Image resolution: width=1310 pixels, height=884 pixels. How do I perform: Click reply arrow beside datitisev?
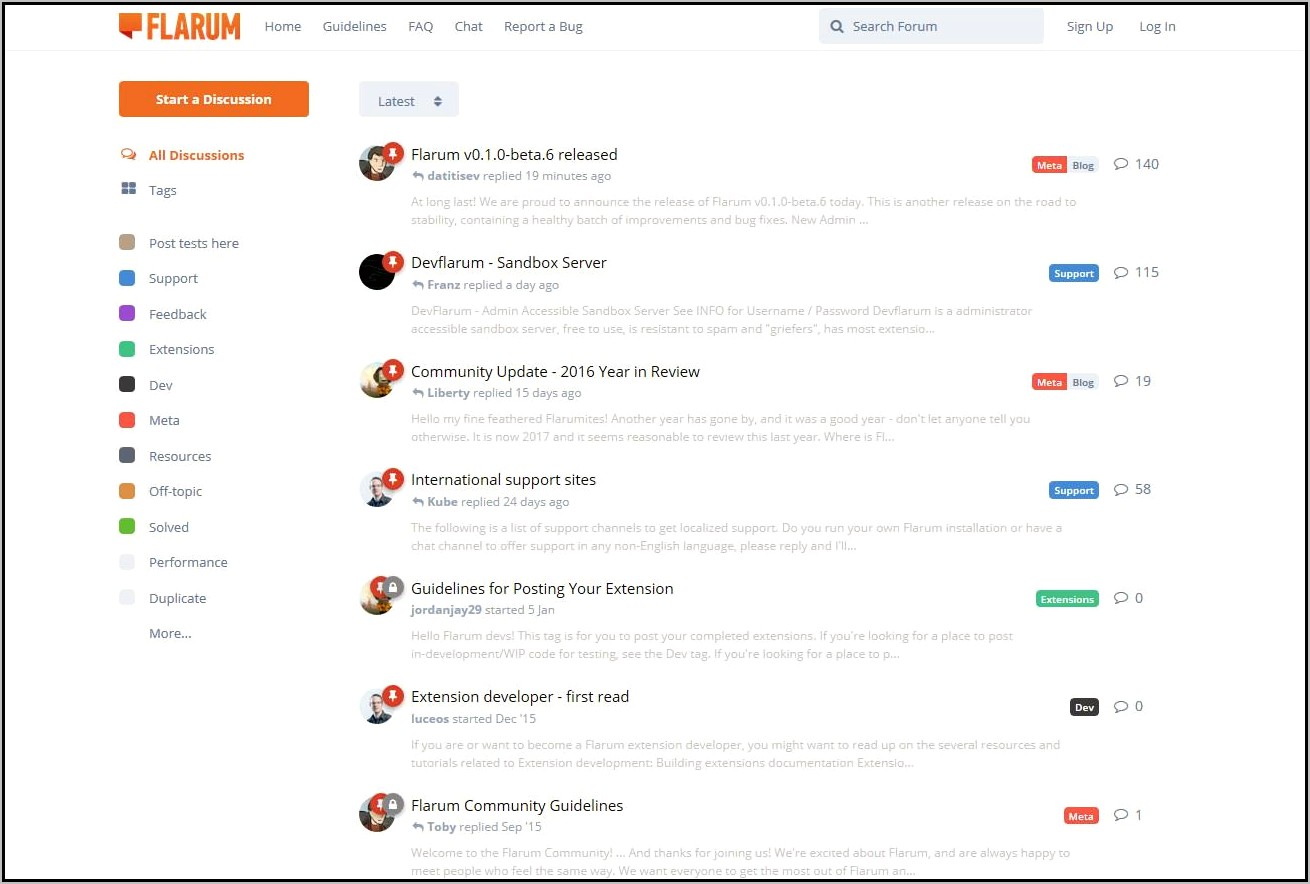(418, 176)
